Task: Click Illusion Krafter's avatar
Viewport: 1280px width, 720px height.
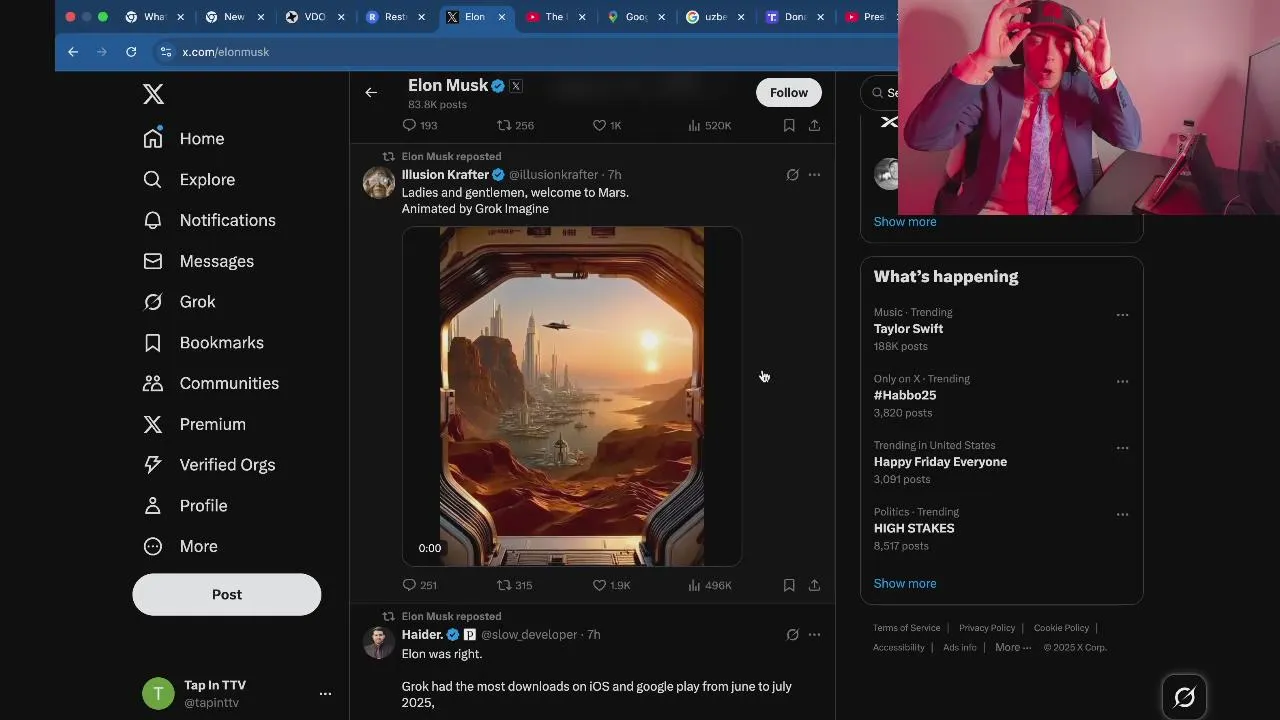Action: [x=379, y=183]
